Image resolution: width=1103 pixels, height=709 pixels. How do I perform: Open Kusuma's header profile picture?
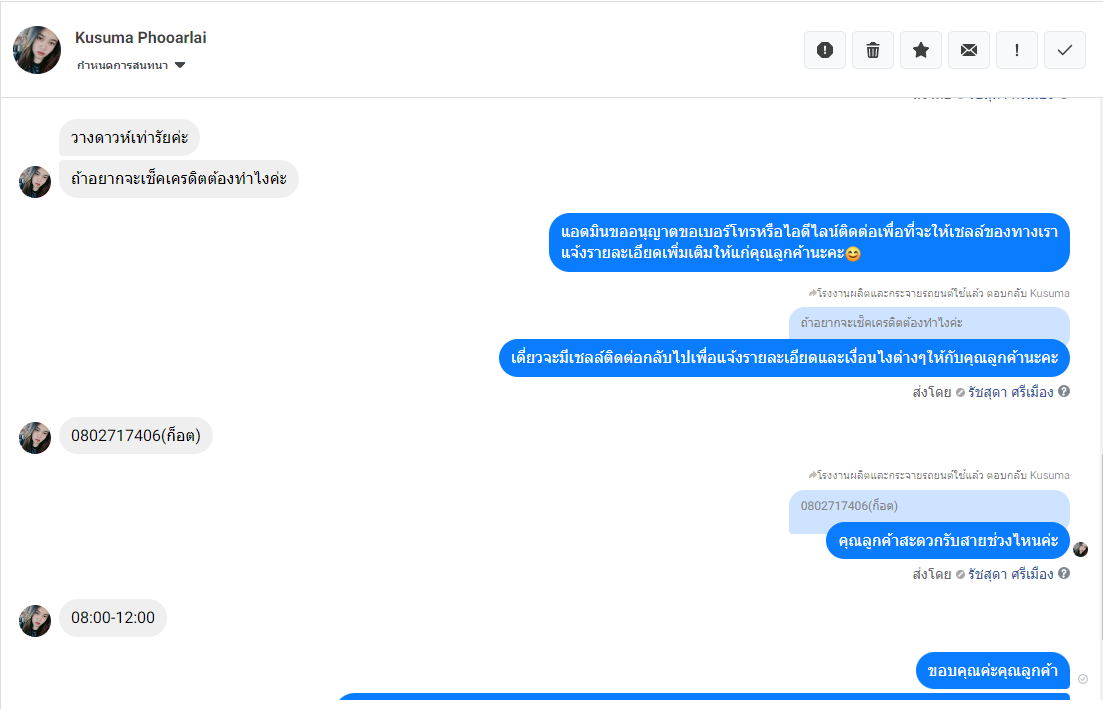click(37, 50)
